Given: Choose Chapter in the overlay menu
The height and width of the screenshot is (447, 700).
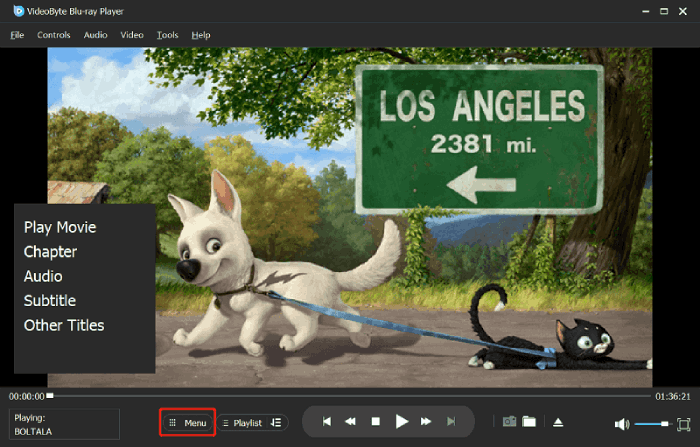Looking at the screenshot, I should (x=50, y=252).
